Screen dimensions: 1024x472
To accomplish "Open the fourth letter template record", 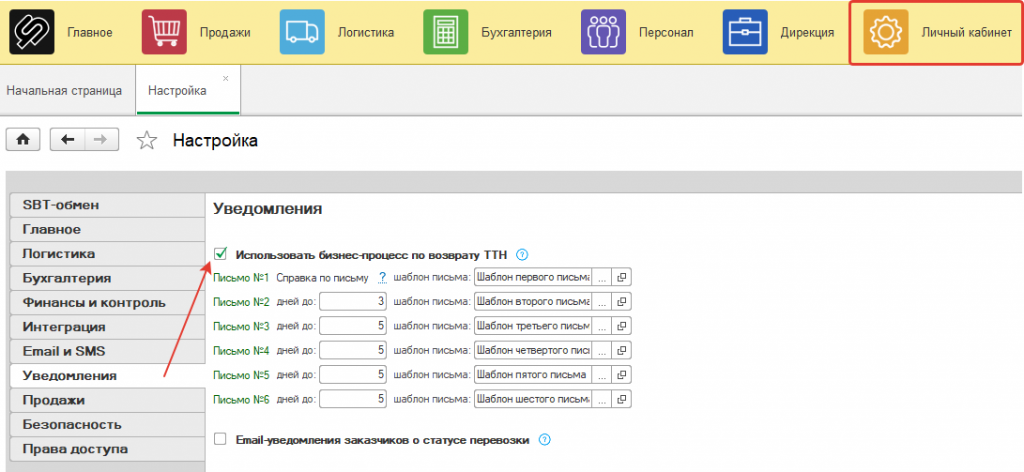I will tap(622, 350).
